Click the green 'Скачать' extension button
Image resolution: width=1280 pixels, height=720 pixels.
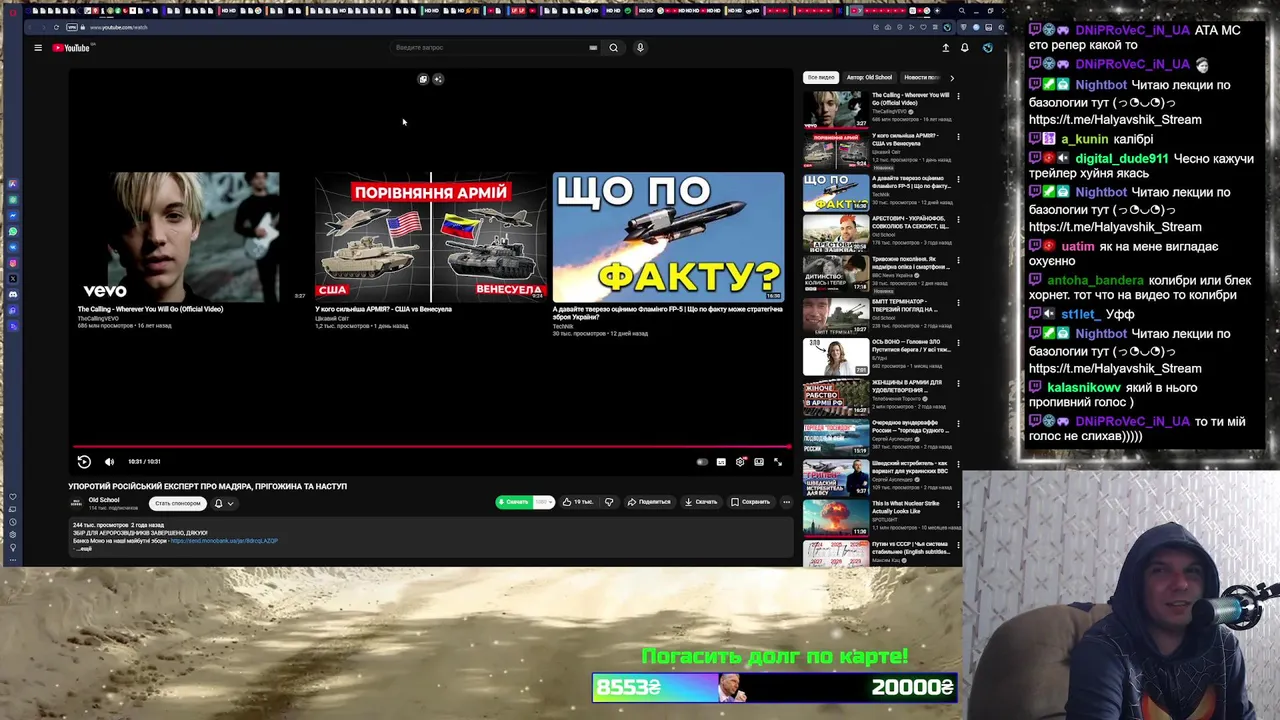tap(514, 502)
